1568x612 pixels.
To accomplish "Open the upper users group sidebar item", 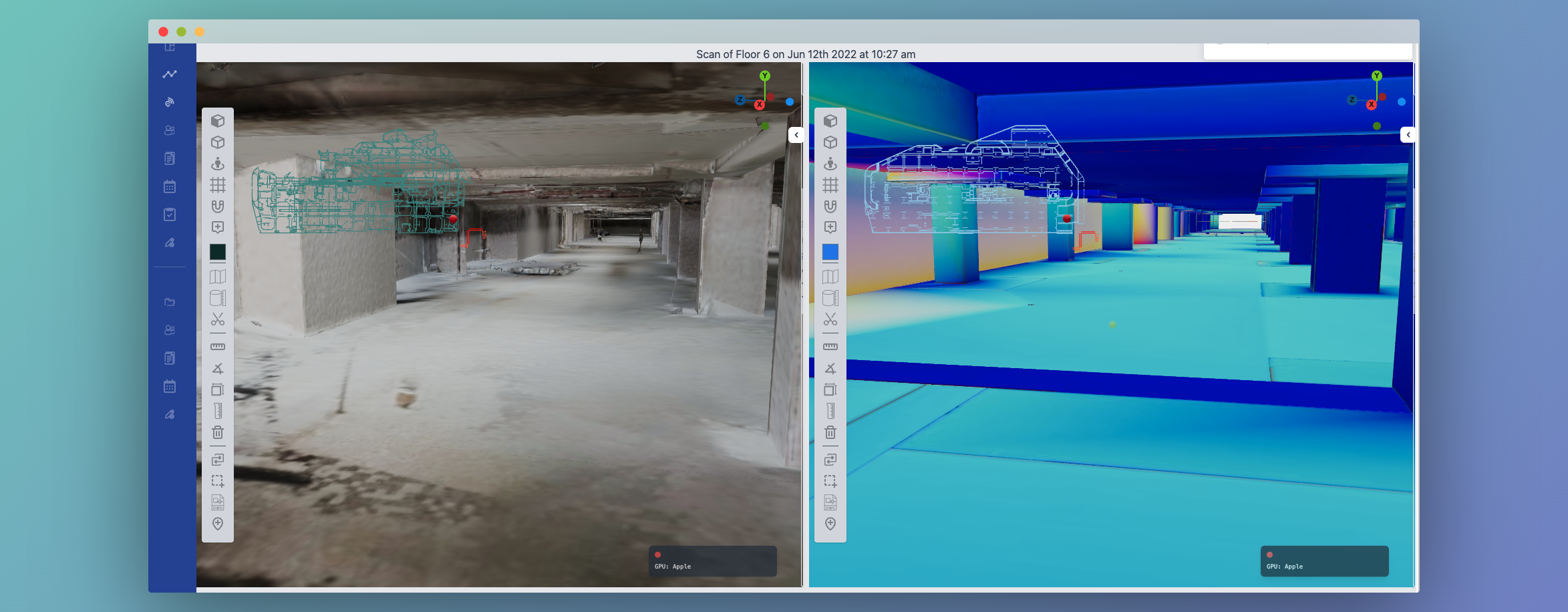I will 170,130.
